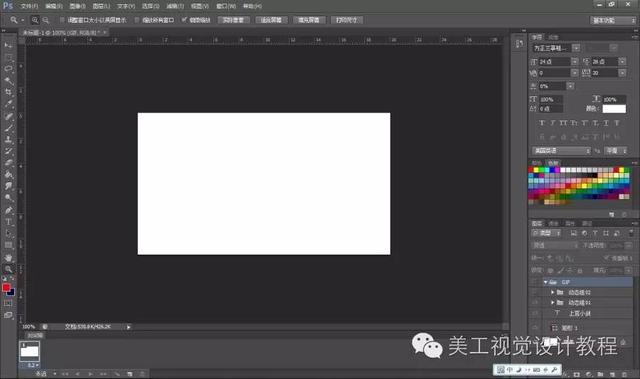This screenshot has width=640, height=379.
Task: Open anti-aliasing method dropdown
Action: [616, 151]
